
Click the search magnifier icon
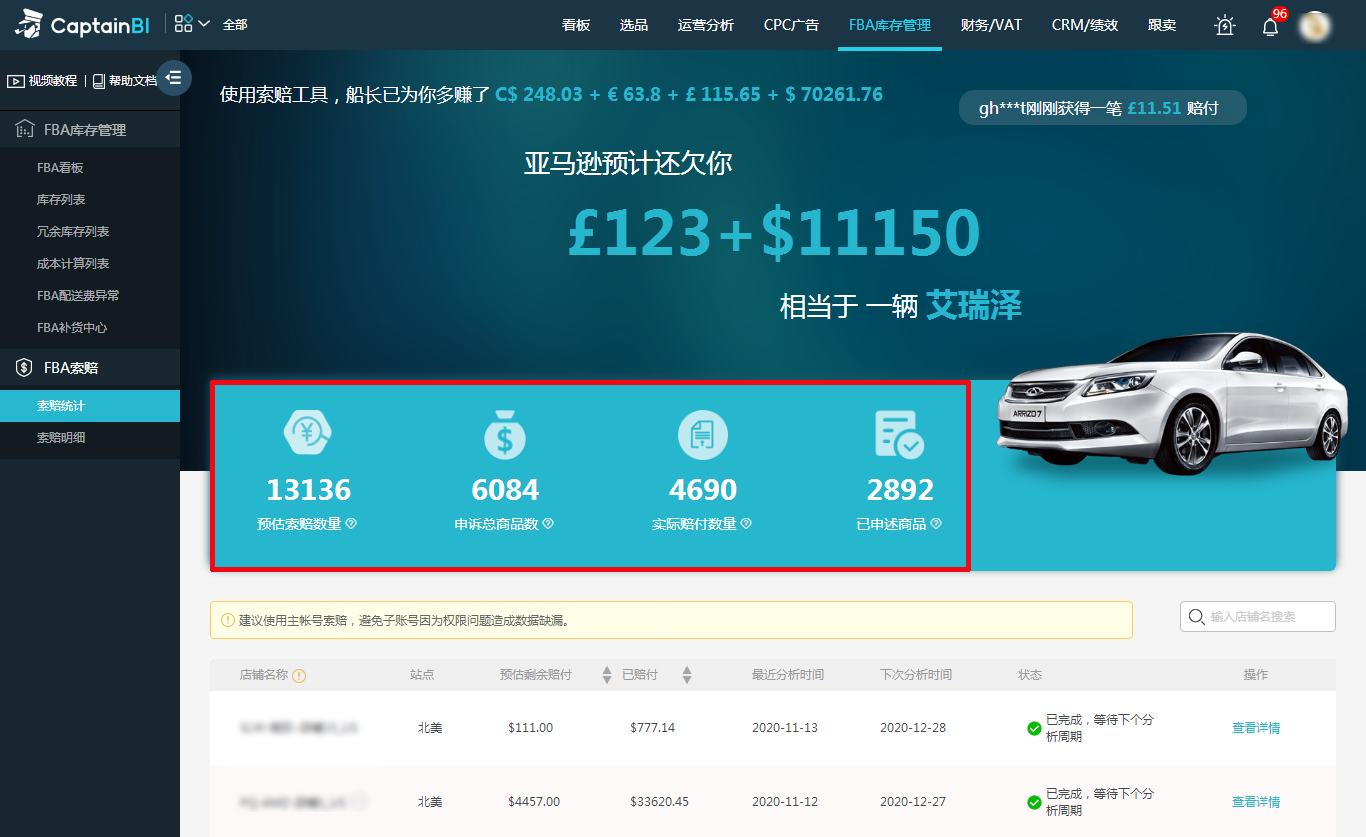click(x=1196, y=617)
